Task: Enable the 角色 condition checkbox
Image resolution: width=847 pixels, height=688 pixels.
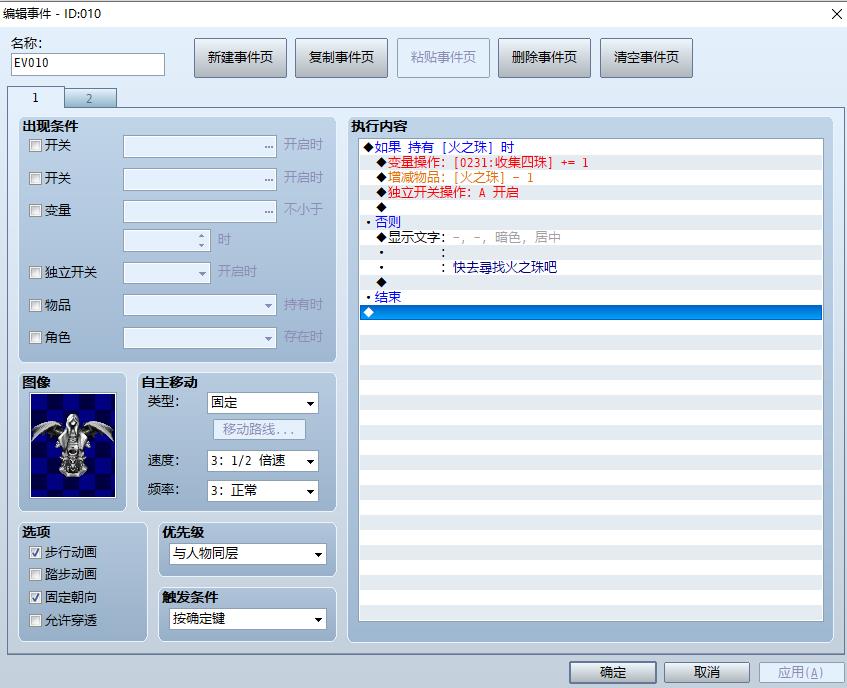Action: pos(35,338)
